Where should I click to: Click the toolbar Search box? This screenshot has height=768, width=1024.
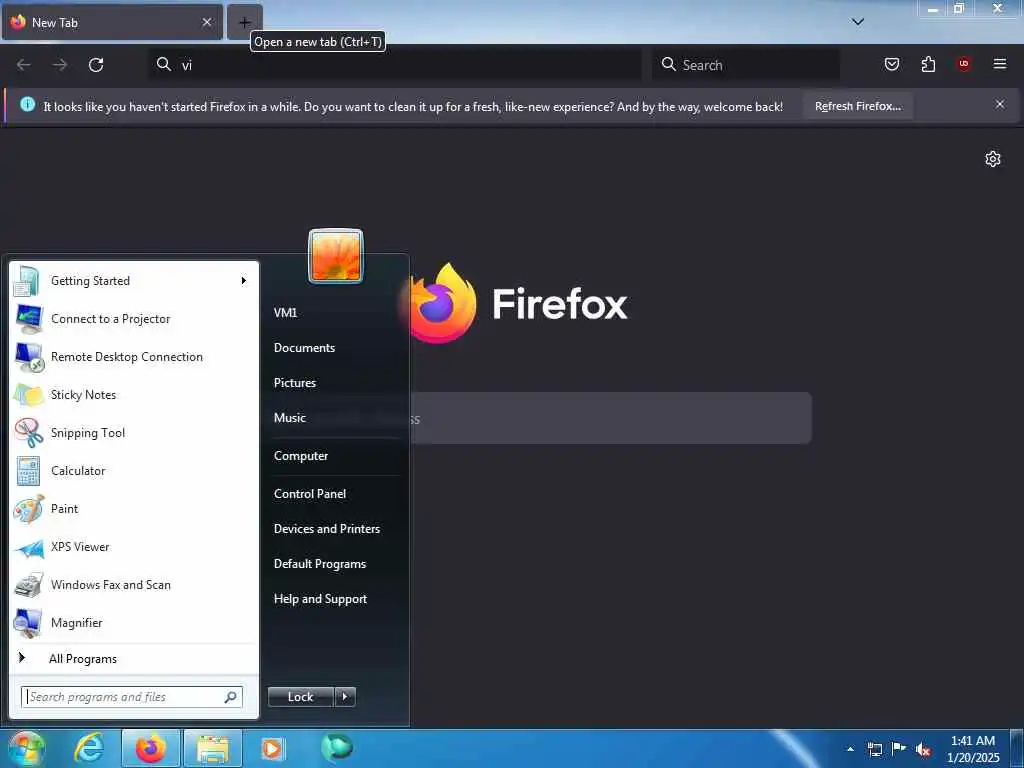point(746,65)
